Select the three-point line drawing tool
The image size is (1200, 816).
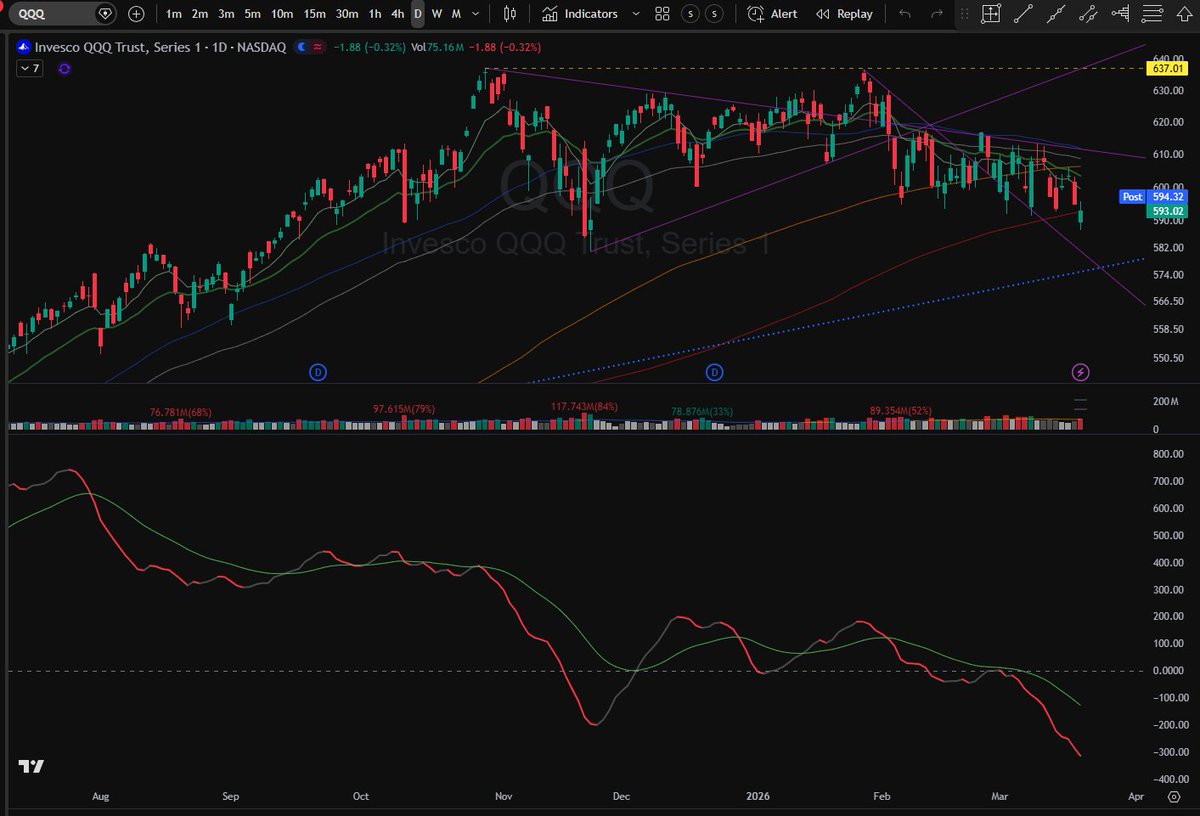[1056, 14]
